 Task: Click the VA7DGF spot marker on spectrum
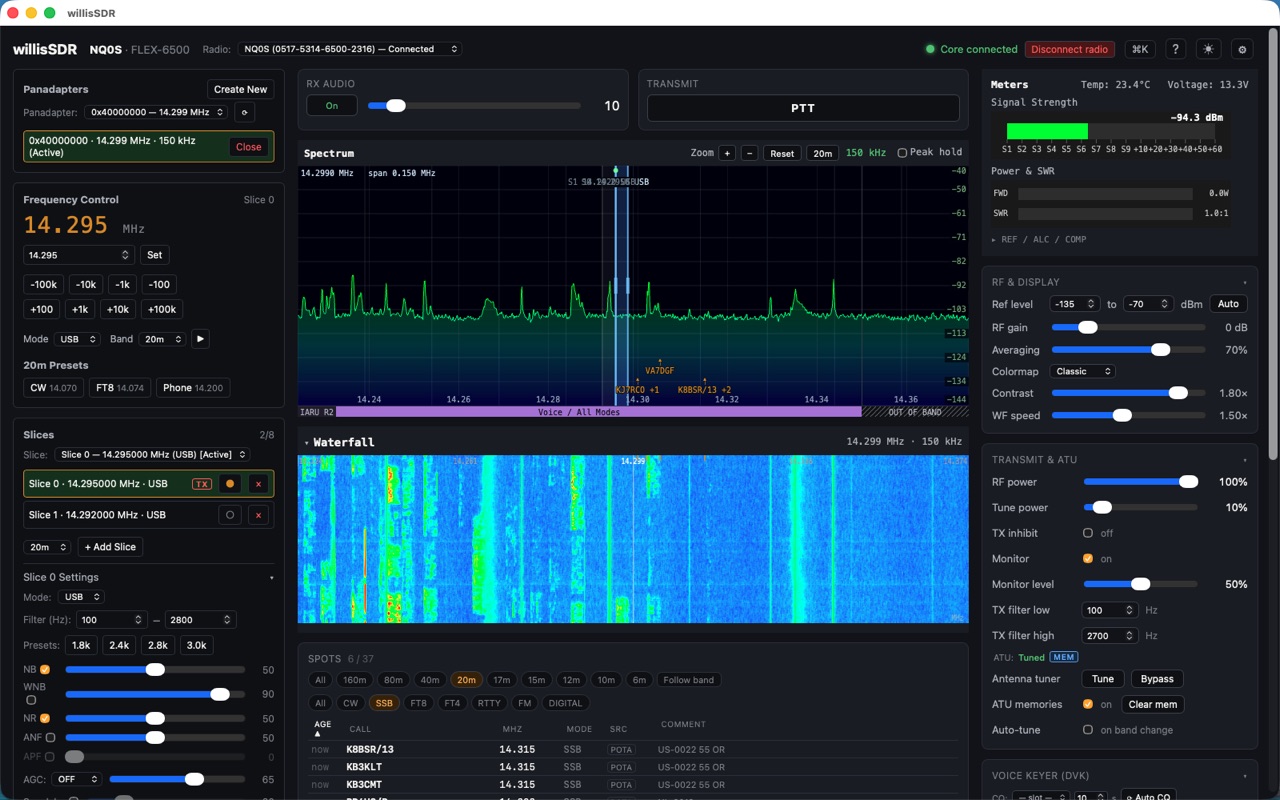pos(660,370)
